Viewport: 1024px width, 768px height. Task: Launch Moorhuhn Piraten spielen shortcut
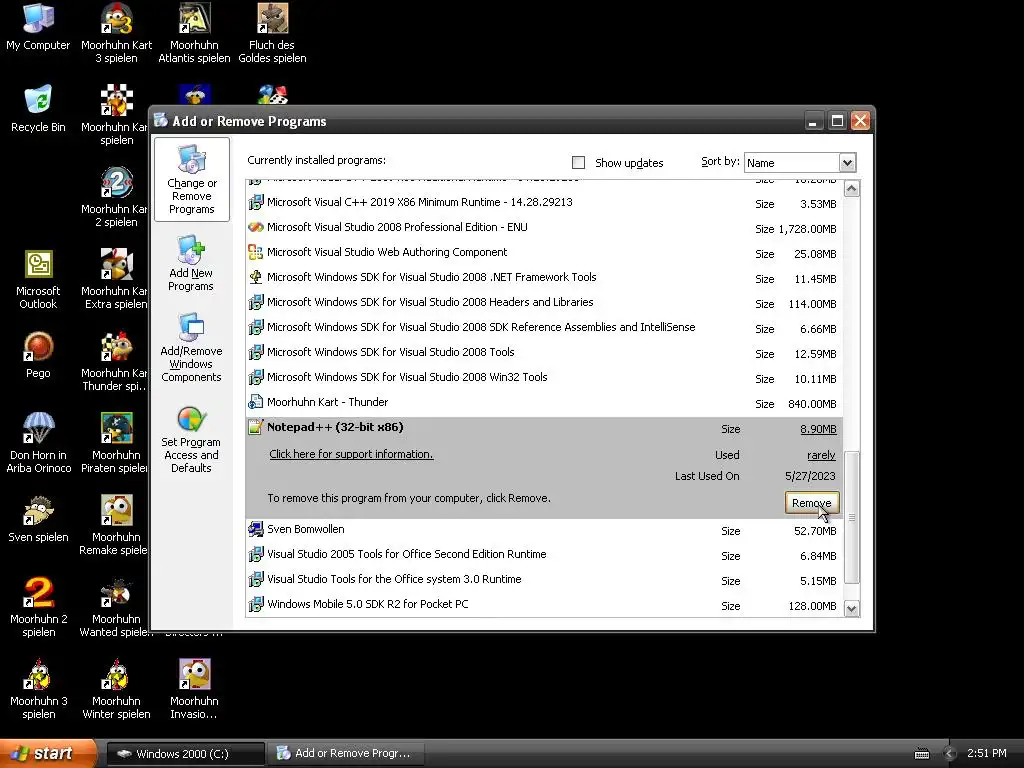coord(115,443)
